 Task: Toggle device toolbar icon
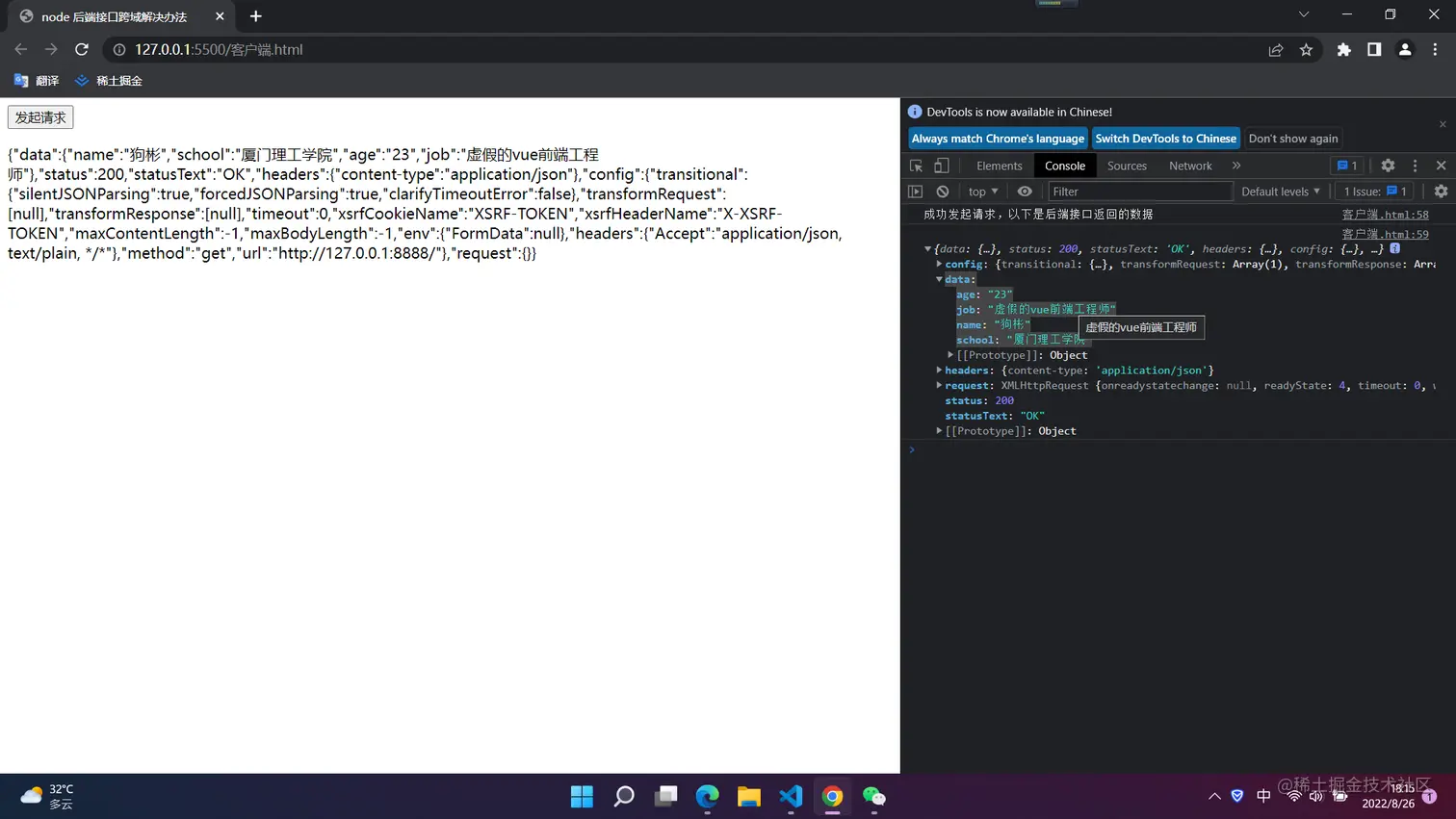[x=942, y=166]
